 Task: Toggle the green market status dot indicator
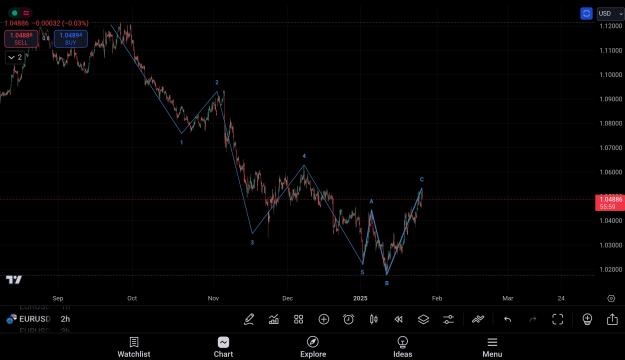[x=15, y=13]
